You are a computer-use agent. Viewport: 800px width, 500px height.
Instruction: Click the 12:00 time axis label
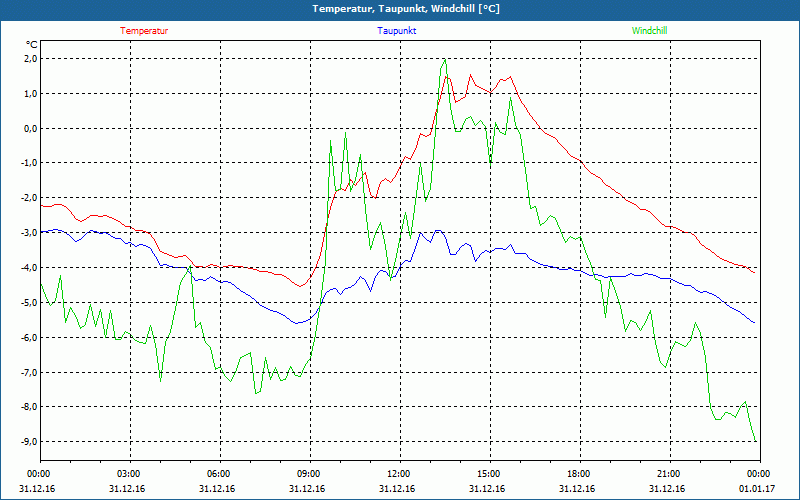click(x=397, y=473)
